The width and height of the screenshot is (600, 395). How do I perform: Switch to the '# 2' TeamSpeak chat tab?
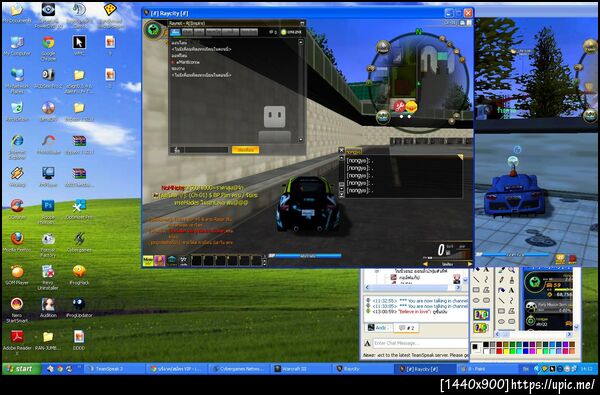click(x=406, y=328)
